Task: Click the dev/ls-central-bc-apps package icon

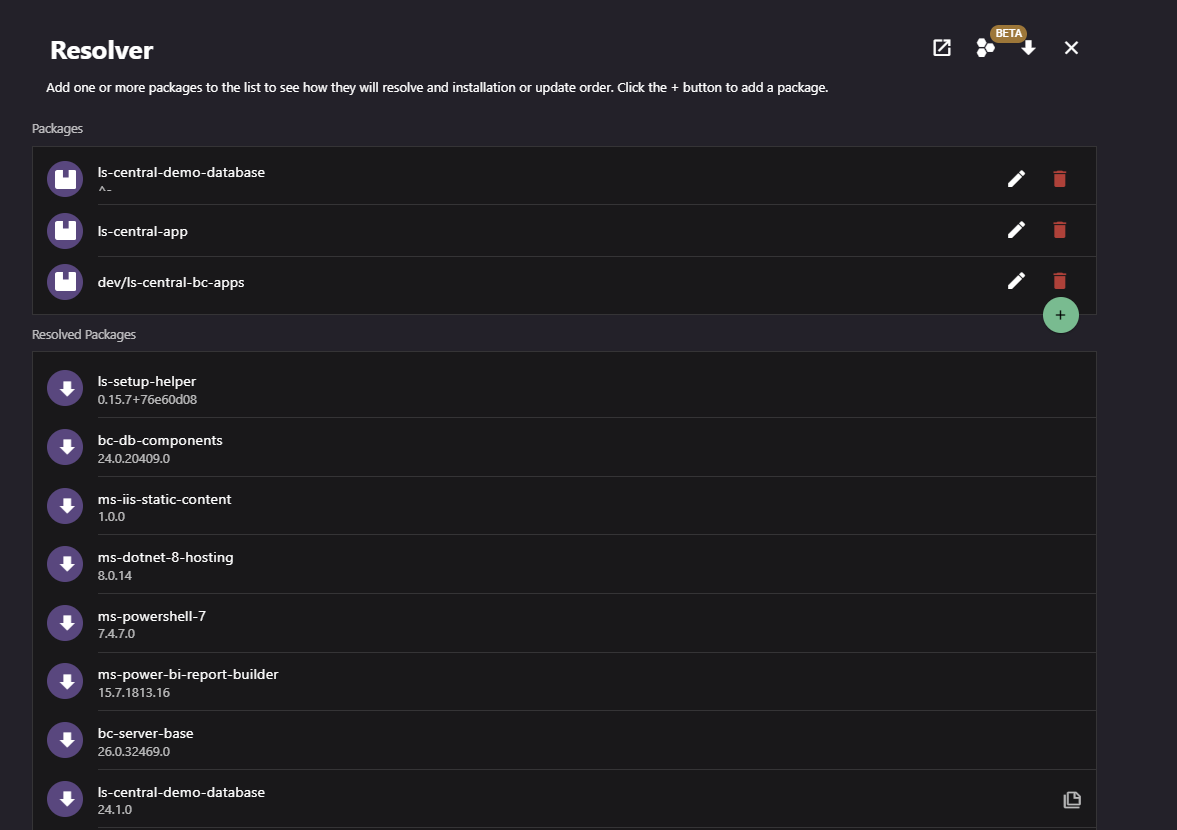Action: click(65, 281)
